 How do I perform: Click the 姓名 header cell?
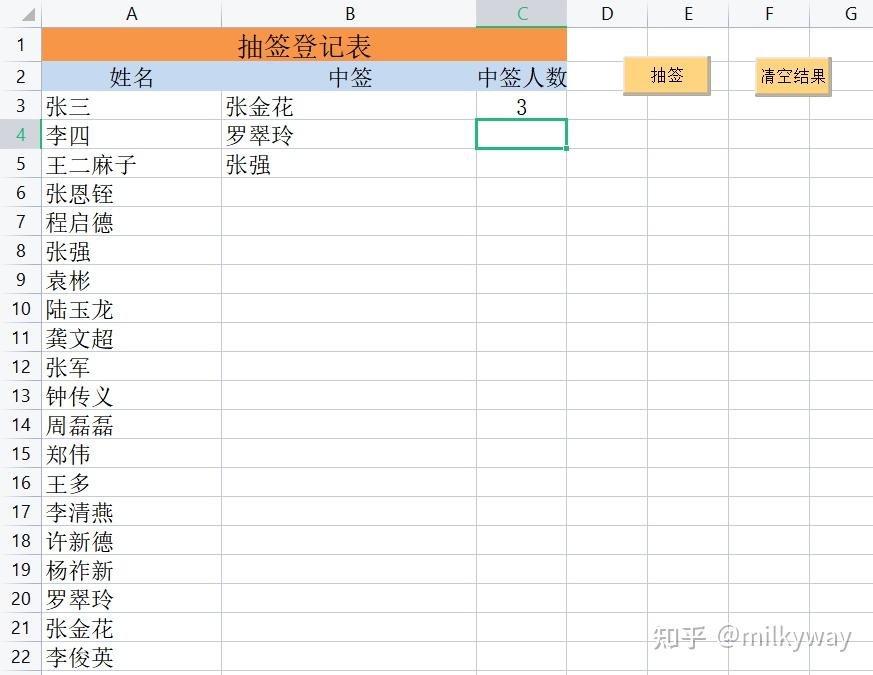131,76
